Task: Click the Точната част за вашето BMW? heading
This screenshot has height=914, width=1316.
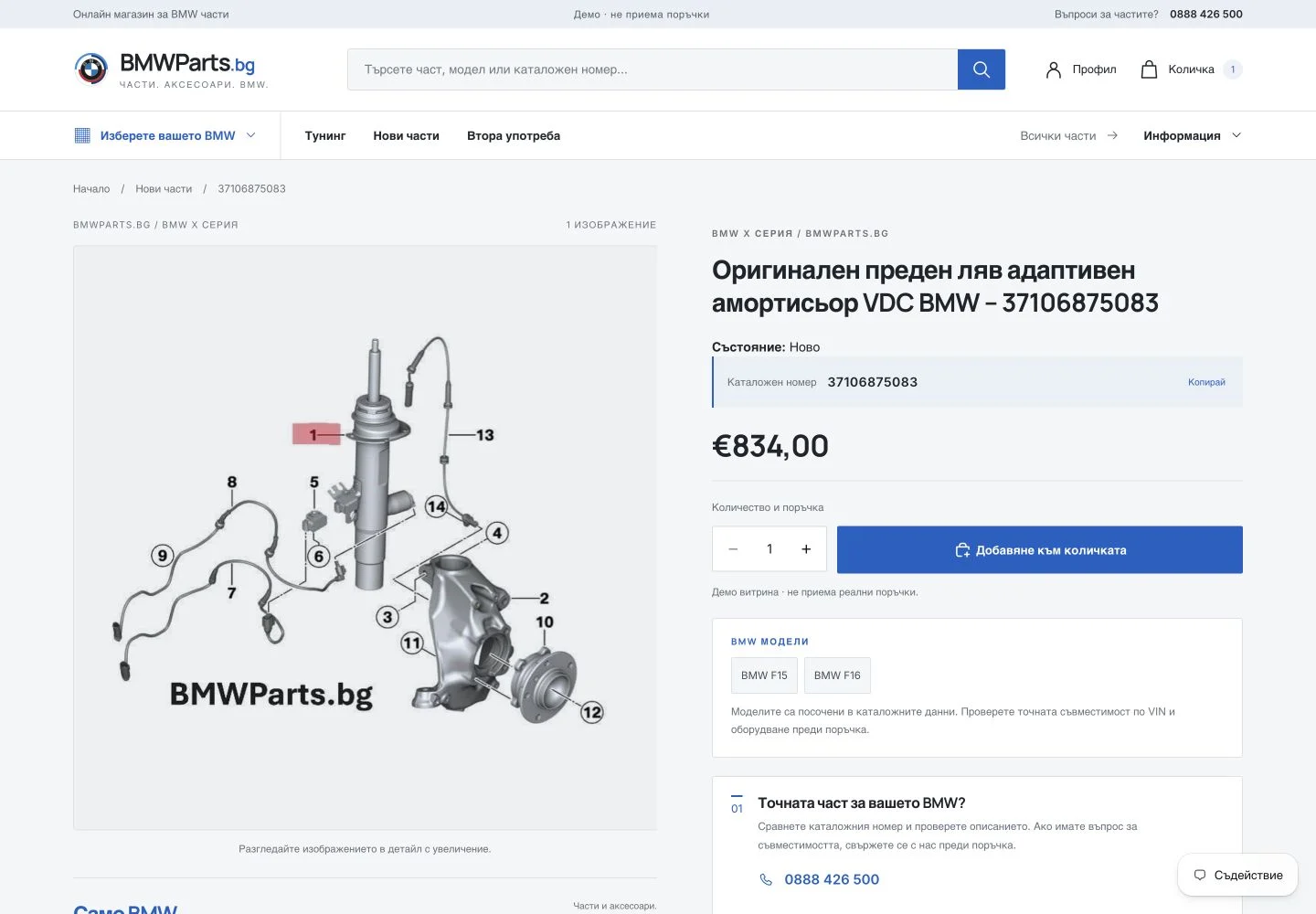Action: pos(862,803)
